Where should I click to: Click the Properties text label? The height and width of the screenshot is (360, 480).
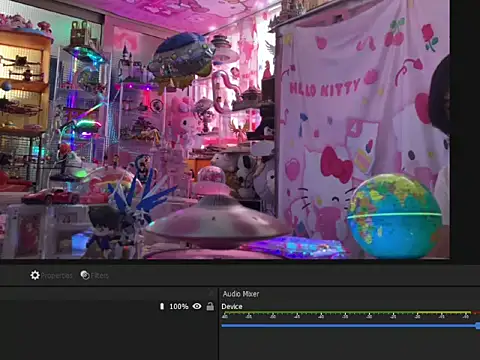coord(56,276)
